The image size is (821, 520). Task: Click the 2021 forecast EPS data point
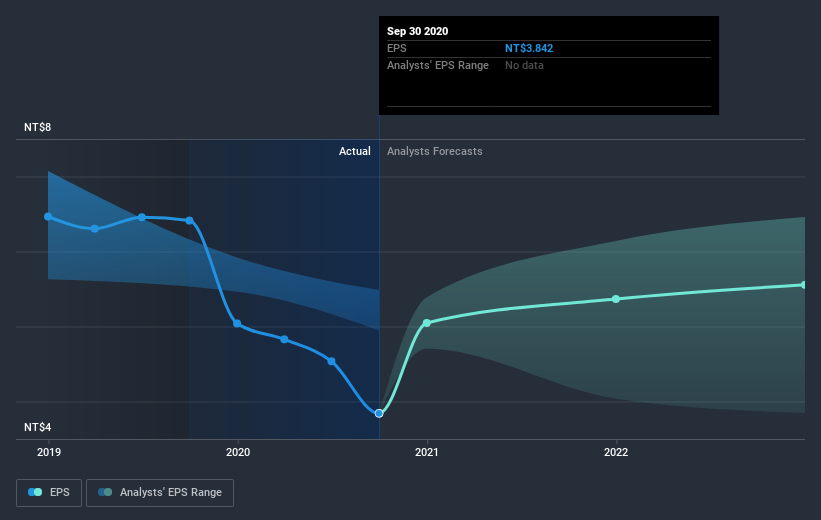click(x=427, y=323)
